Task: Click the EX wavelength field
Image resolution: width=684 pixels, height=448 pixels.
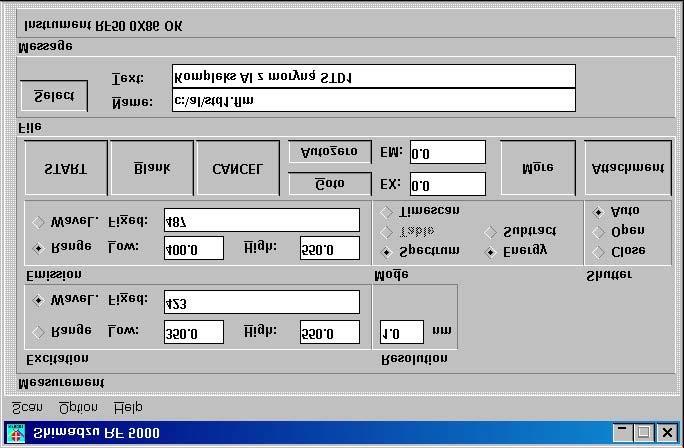Action: [448, 184]
